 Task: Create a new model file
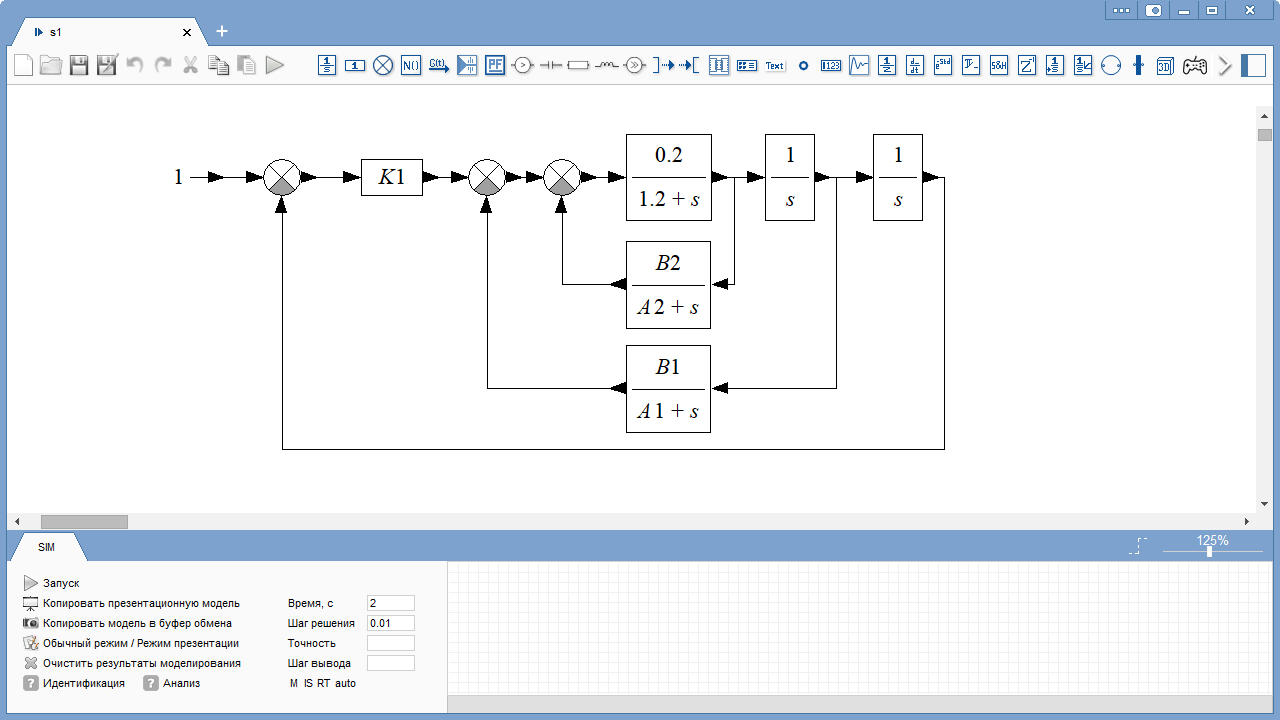23,66
